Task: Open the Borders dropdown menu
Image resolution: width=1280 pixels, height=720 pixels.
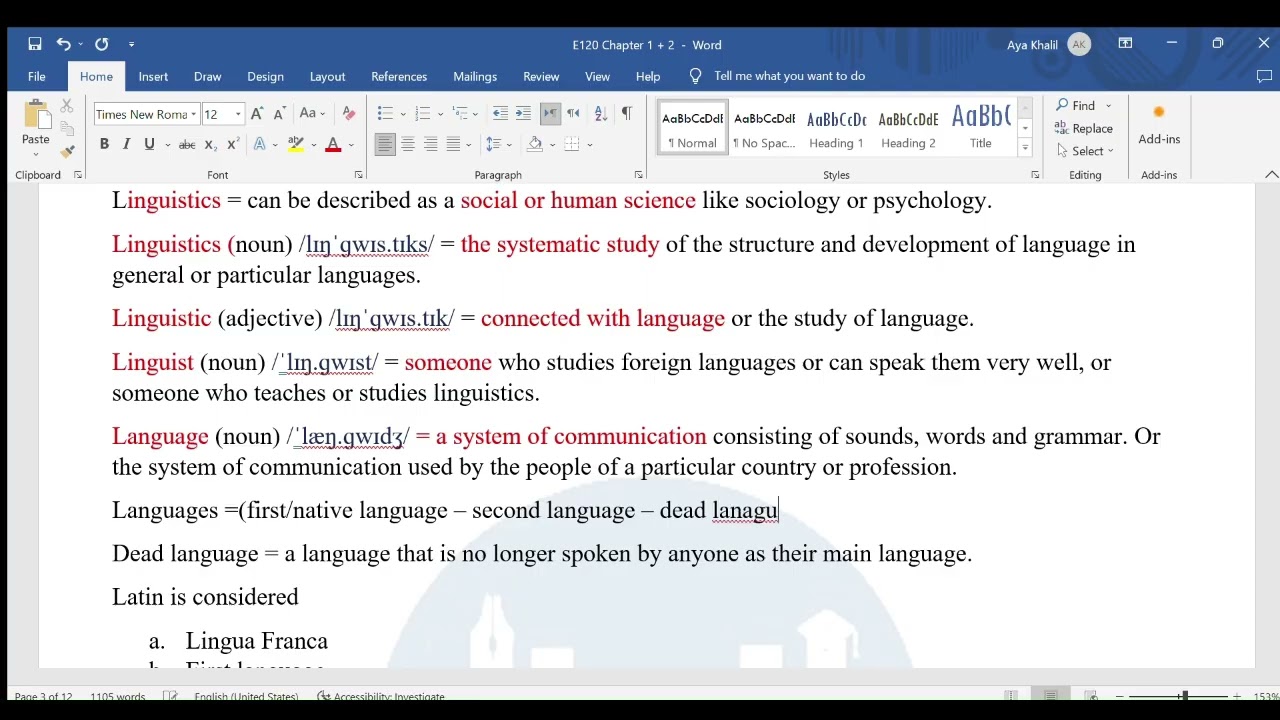Action: (590, 145)
